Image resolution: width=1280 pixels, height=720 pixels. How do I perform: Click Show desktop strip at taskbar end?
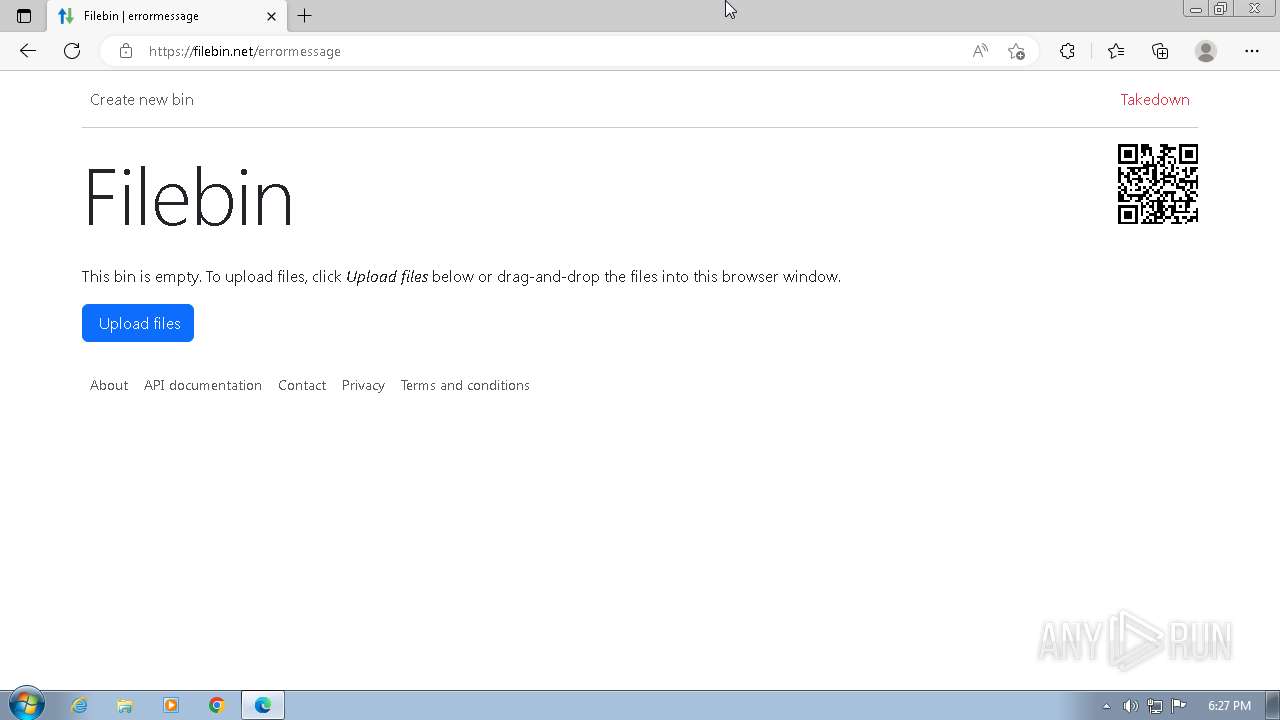point(1273,705)
